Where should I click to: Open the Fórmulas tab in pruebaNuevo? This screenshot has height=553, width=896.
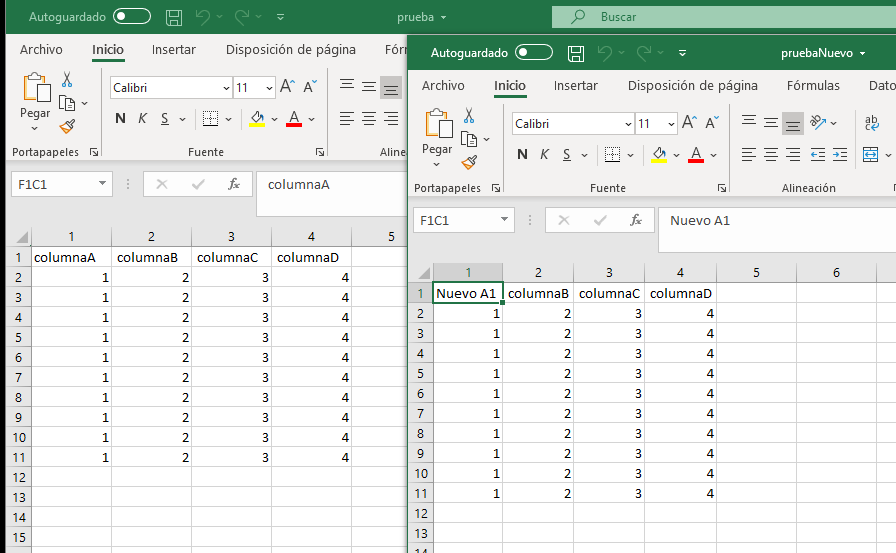click(813, 86)
